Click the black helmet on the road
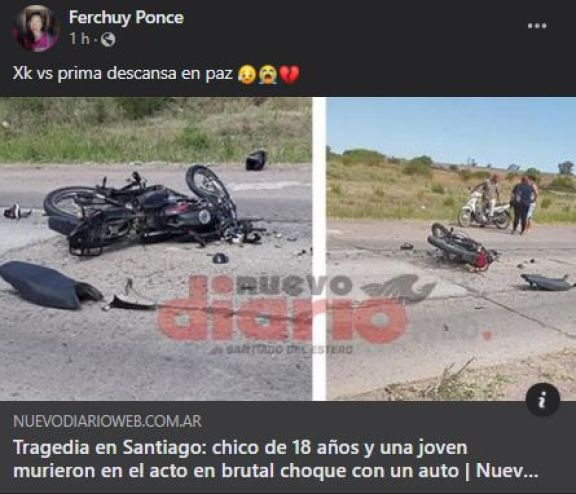Image resolution: width=576 pixels, height=494 pixels. pyautogui.click(x=256, y=160)
